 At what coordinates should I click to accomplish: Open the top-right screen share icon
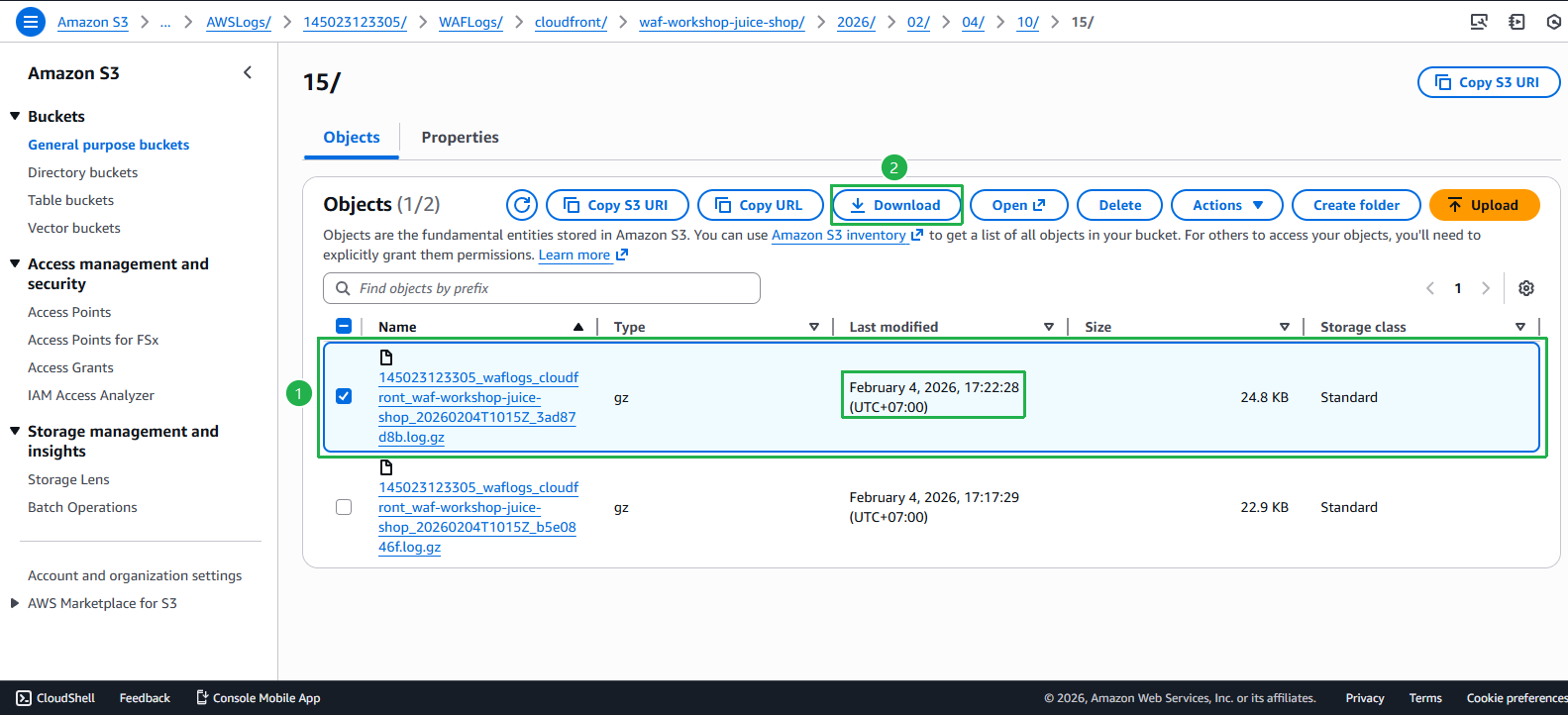pos(1479,22)
